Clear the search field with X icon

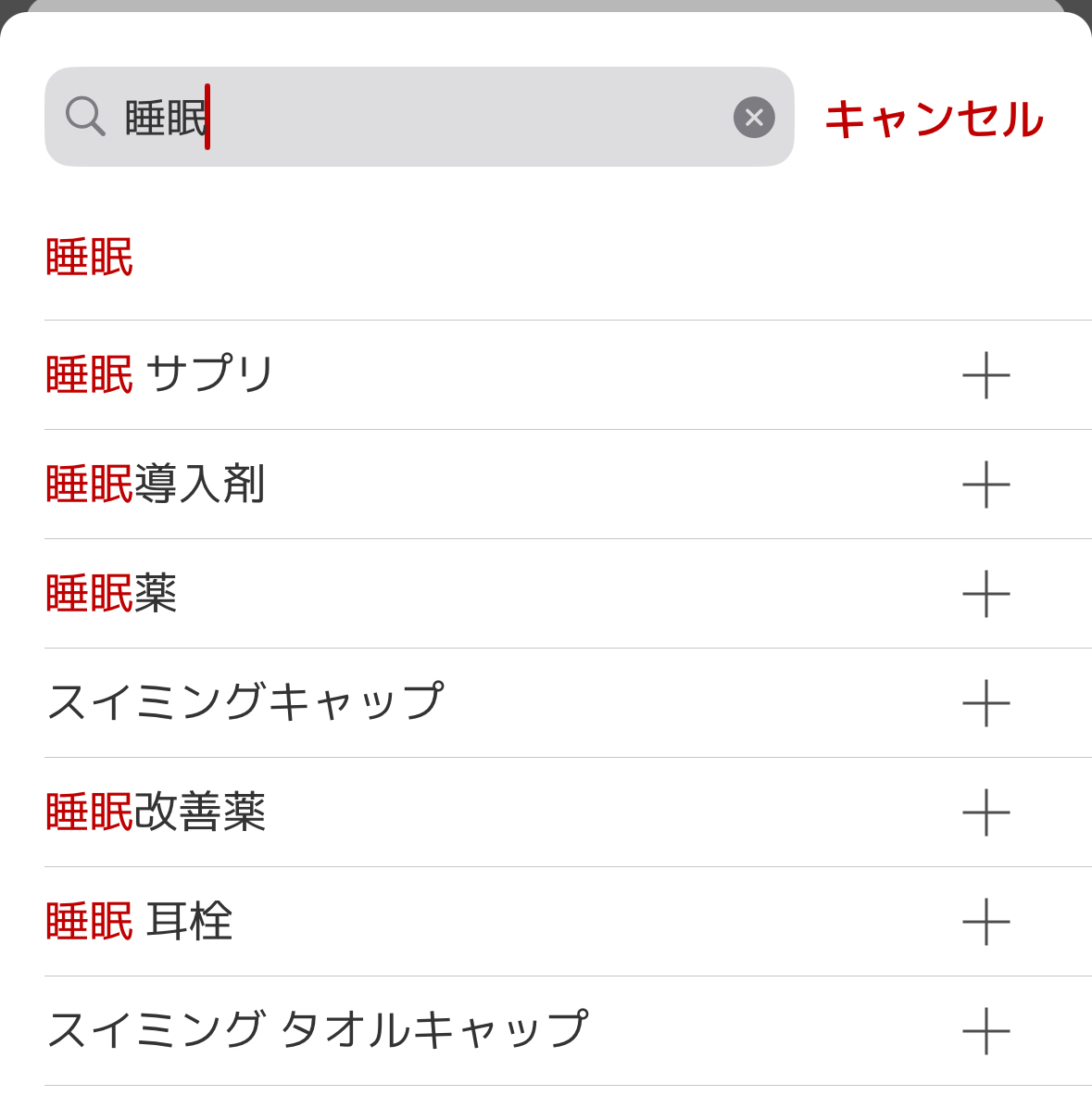[x=754, y=117]
